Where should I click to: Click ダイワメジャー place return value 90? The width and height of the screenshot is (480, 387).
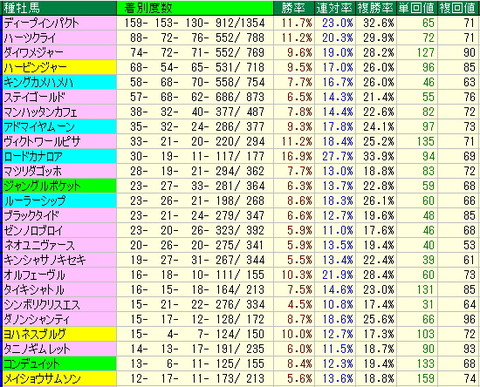coord(469,53)
